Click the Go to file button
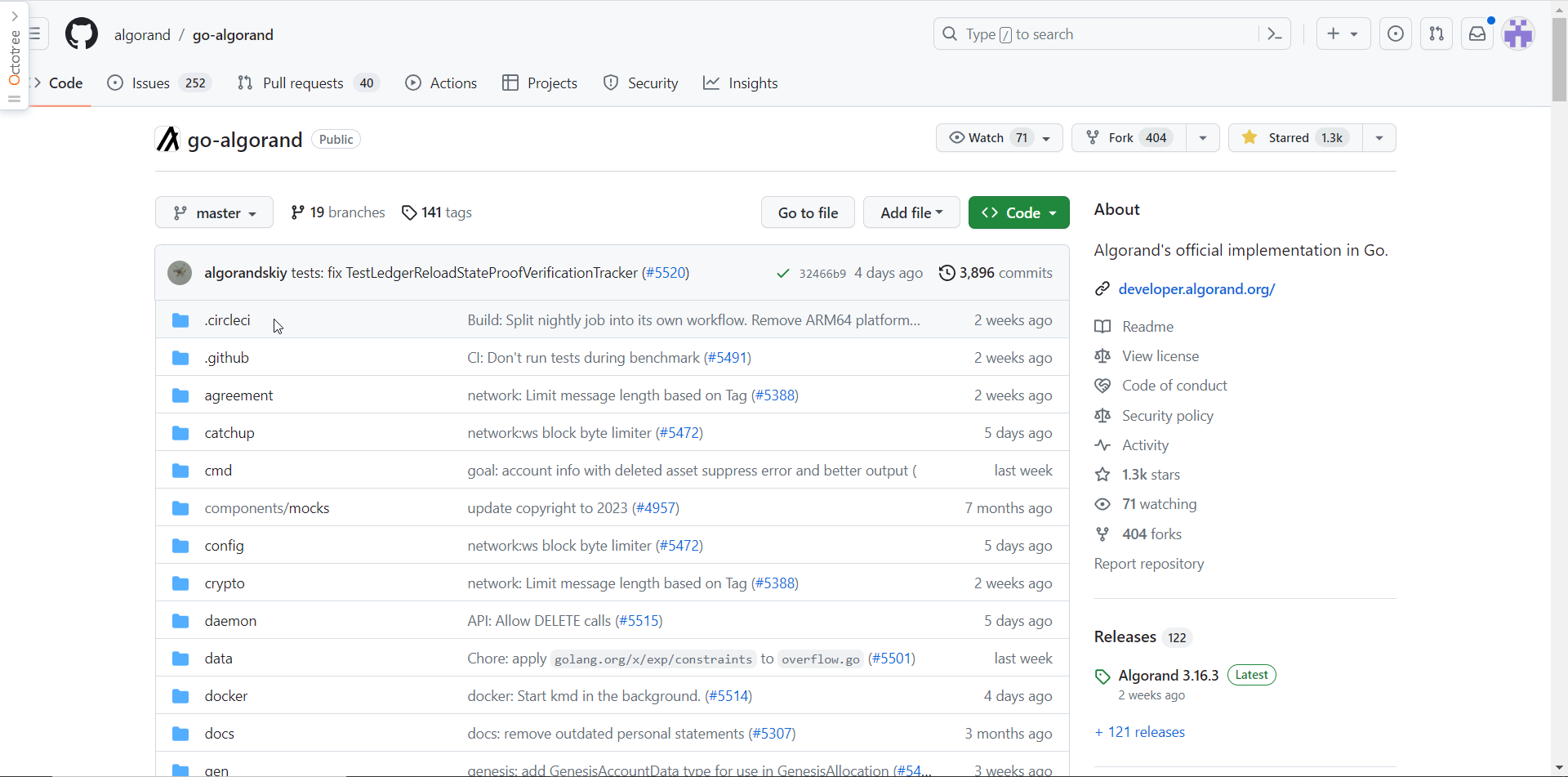1568x777 pixels. [808, 212]
